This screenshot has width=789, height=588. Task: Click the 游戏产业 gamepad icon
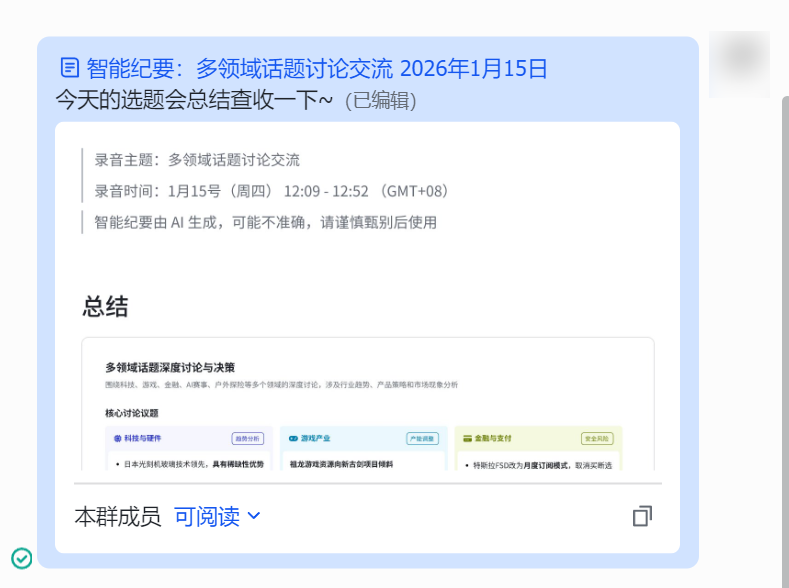(293, 439)
